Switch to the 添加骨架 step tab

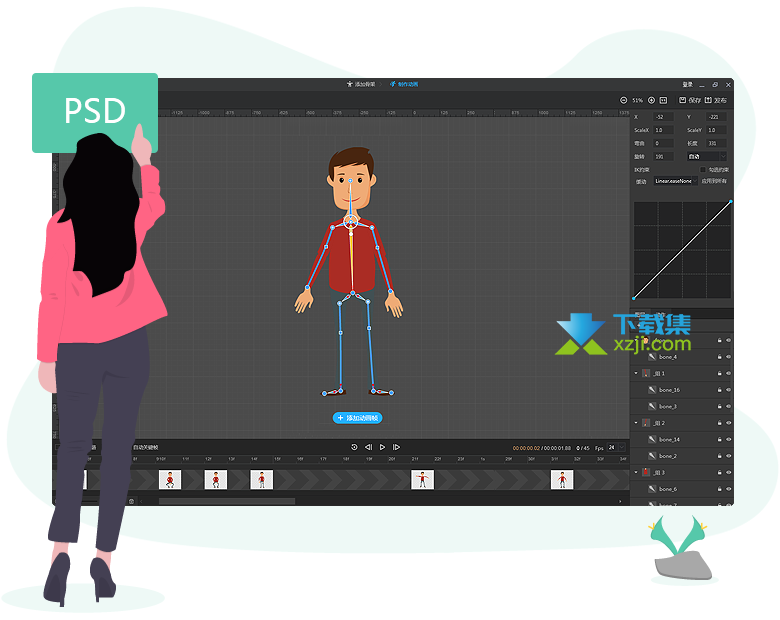tap(361, 84)
